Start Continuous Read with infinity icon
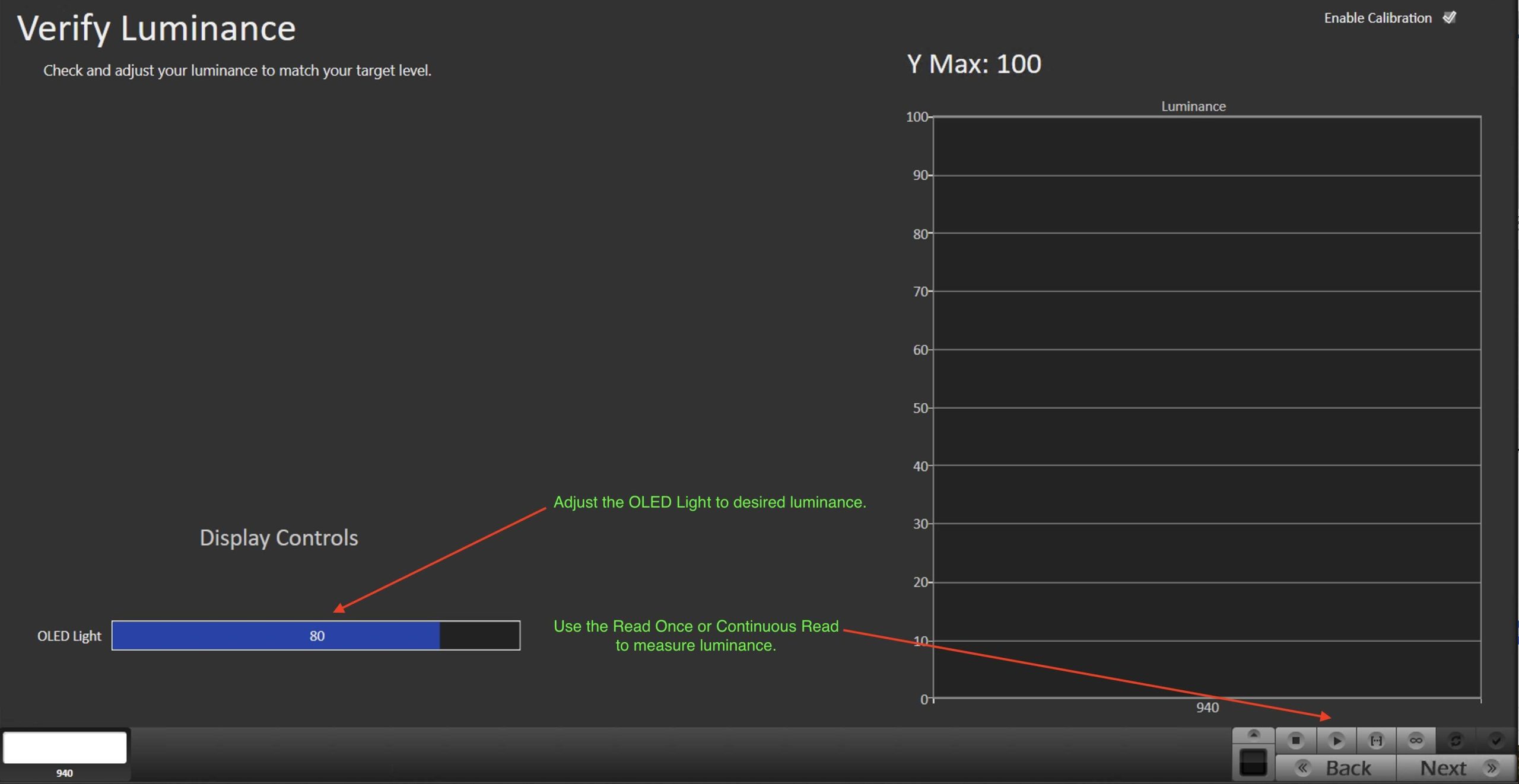Screen dimensions: 1519x784 1416,740
